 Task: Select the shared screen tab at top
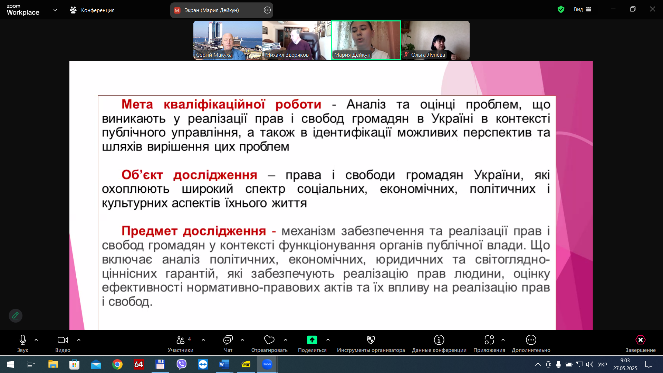click(221, 10)
